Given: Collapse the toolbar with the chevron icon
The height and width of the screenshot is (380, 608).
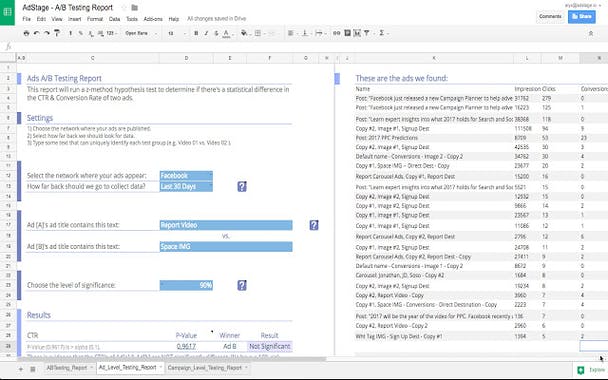Looking at the screenshot, I should point(591,34).
